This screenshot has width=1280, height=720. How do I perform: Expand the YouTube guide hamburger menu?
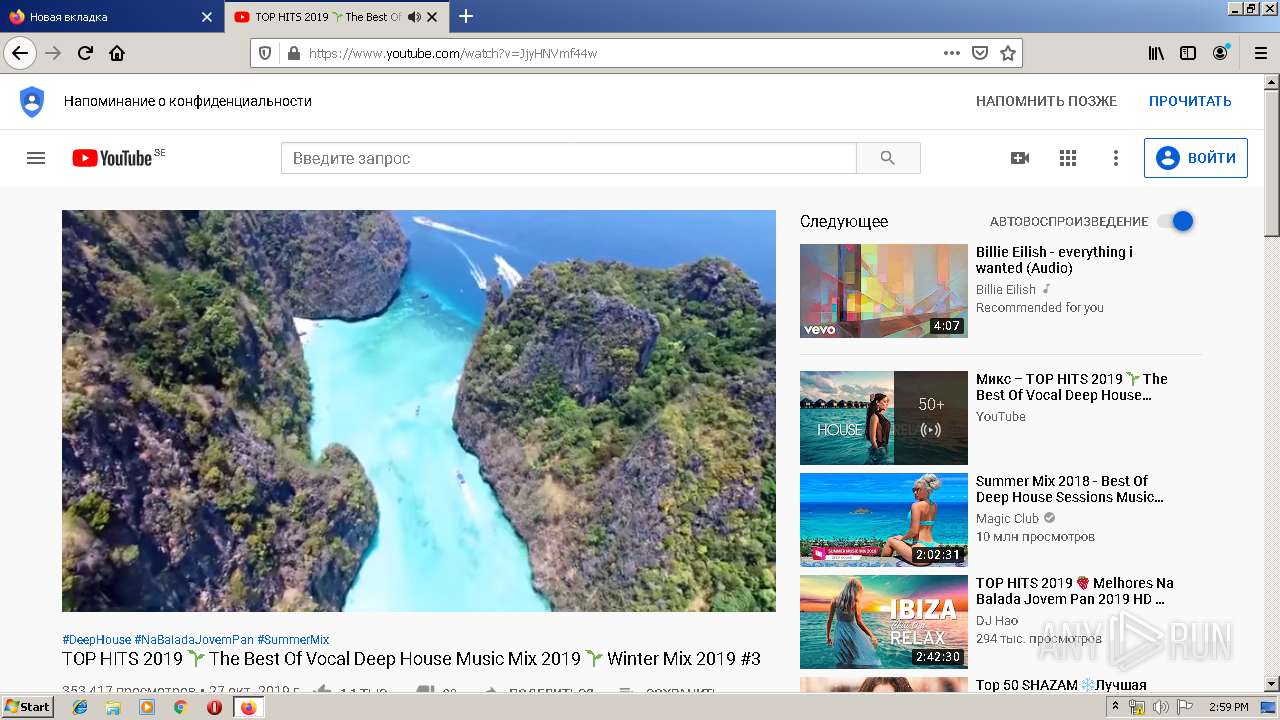click(x=36, y=158)
